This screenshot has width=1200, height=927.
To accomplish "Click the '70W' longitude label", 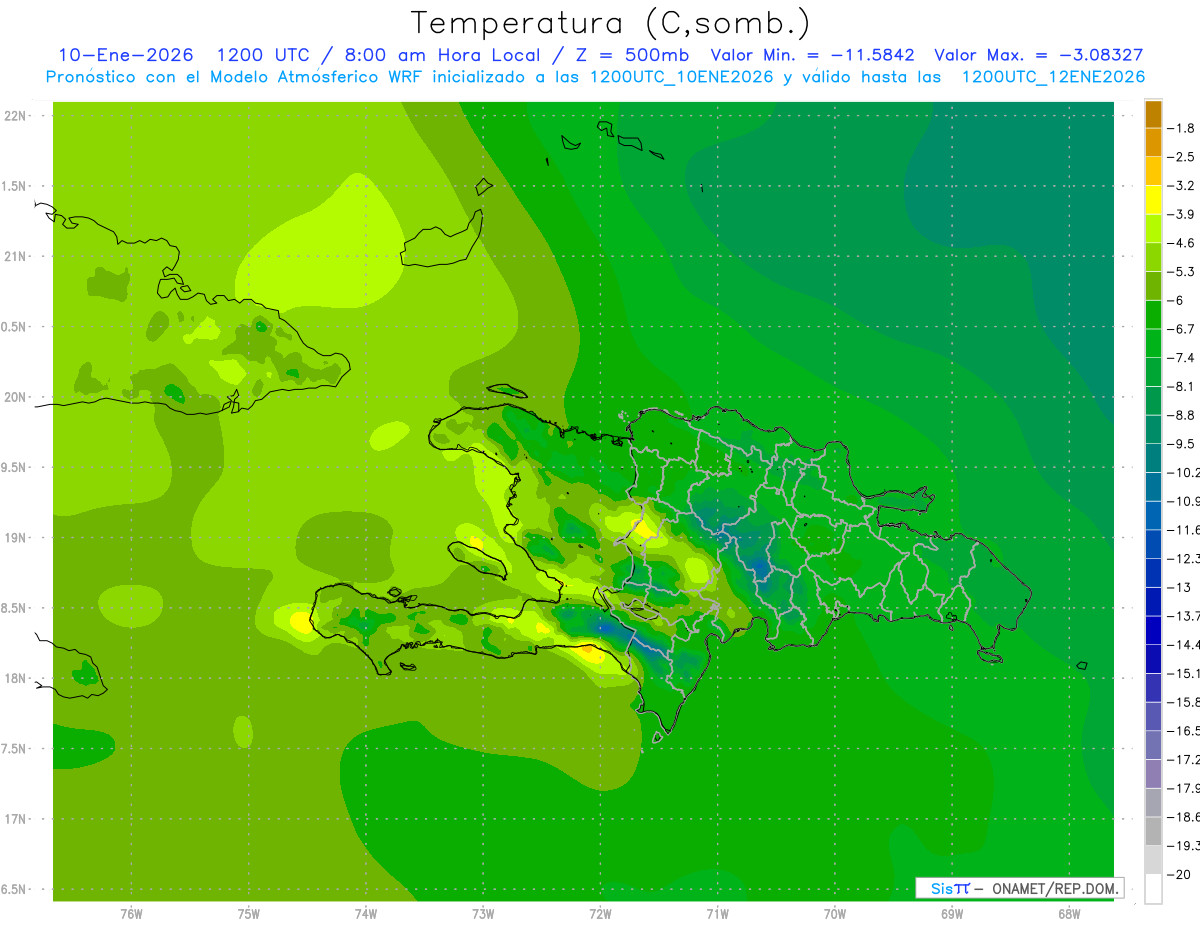I will click(x=834, y=912).
